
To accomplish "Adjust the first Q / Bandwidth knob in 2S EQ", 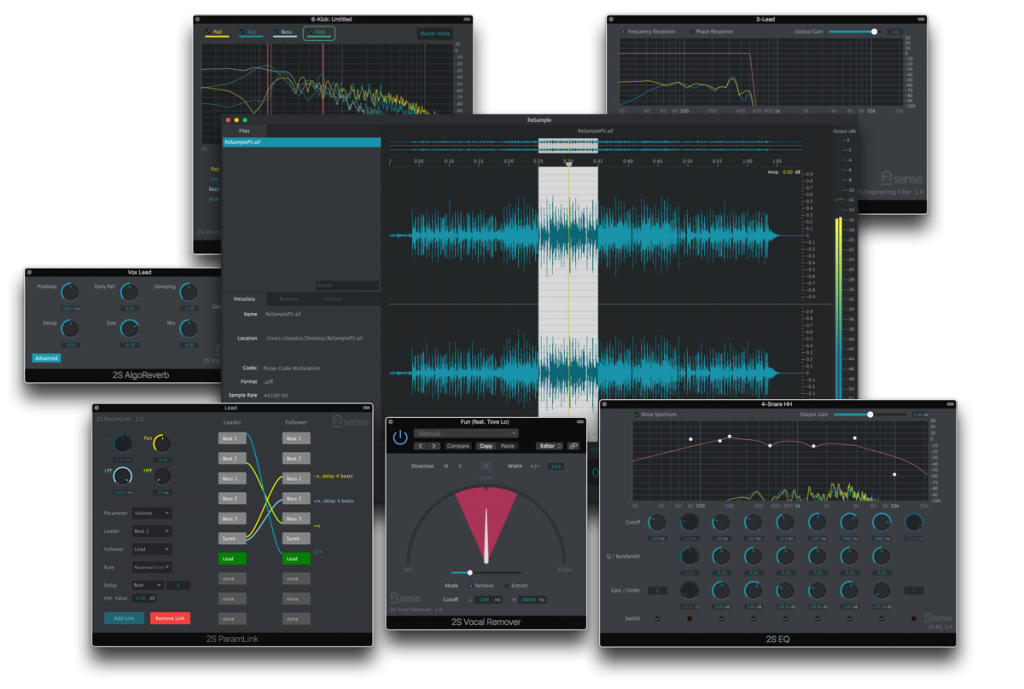I will point(689,556).
